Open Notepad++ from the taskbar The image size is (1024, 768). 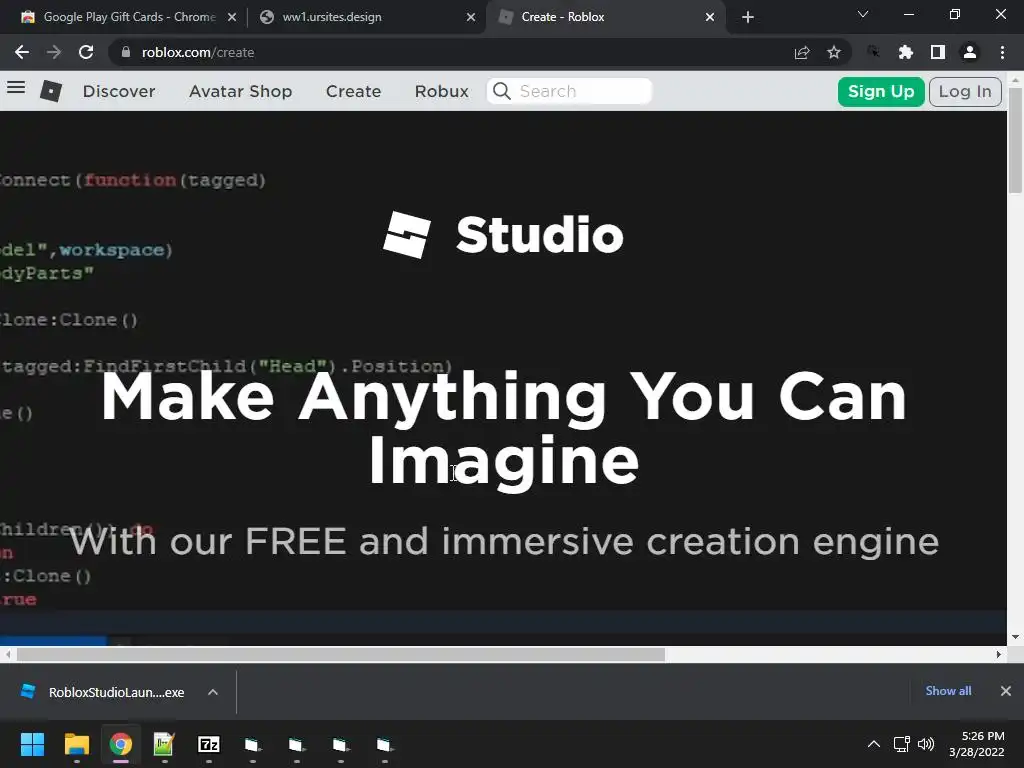click(x=164, y=744)
